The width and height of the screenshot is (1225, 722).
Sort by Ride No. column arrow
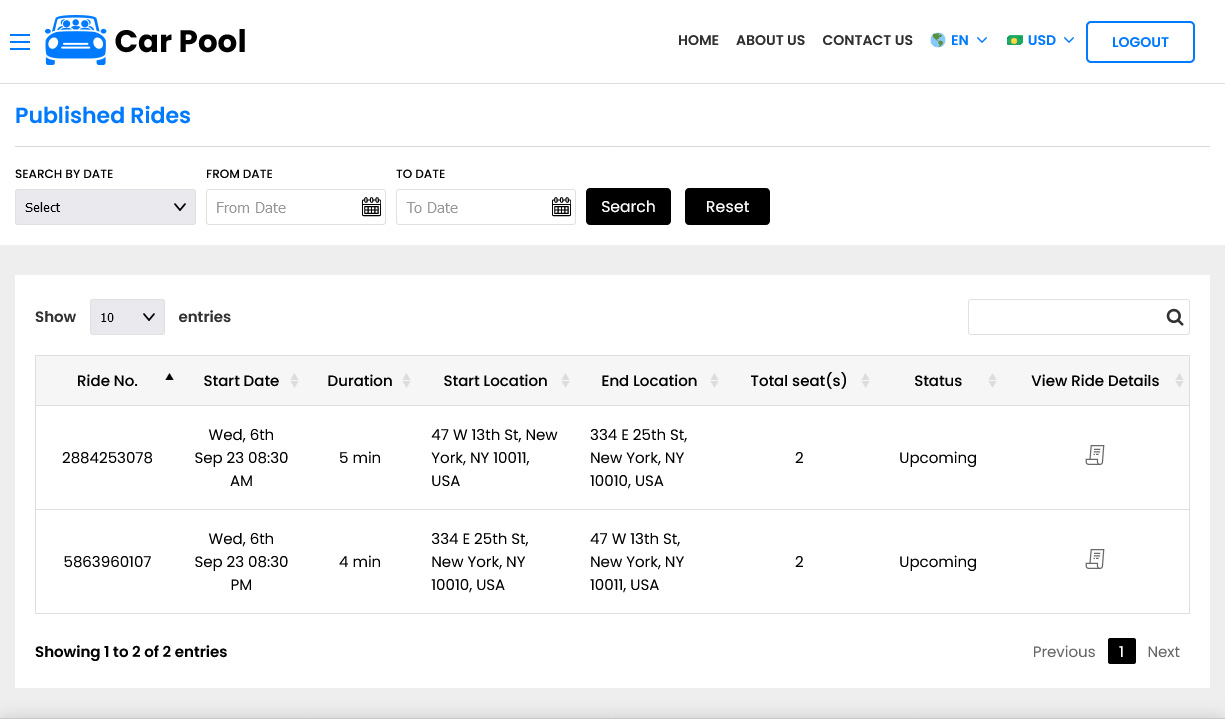pyautogui.click(x=169, y=377)
